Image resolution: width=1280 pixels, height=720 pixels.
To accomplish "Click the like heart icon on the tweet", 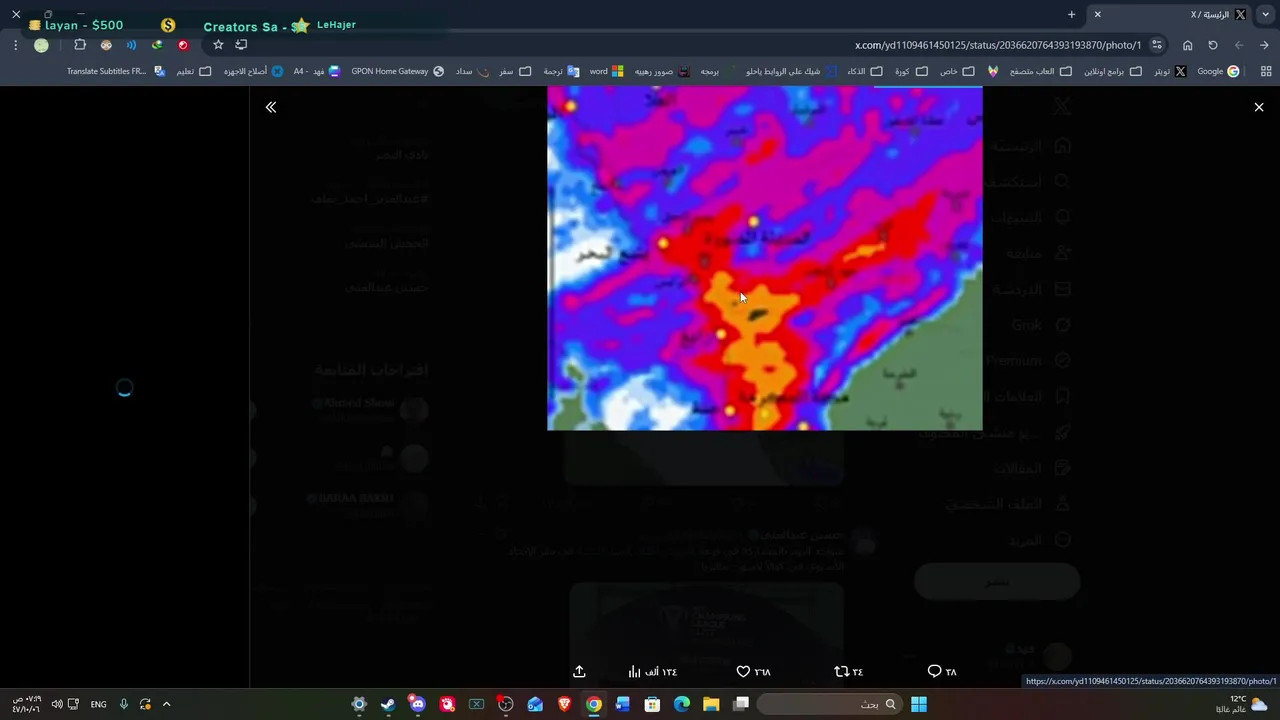I will 743,672.
